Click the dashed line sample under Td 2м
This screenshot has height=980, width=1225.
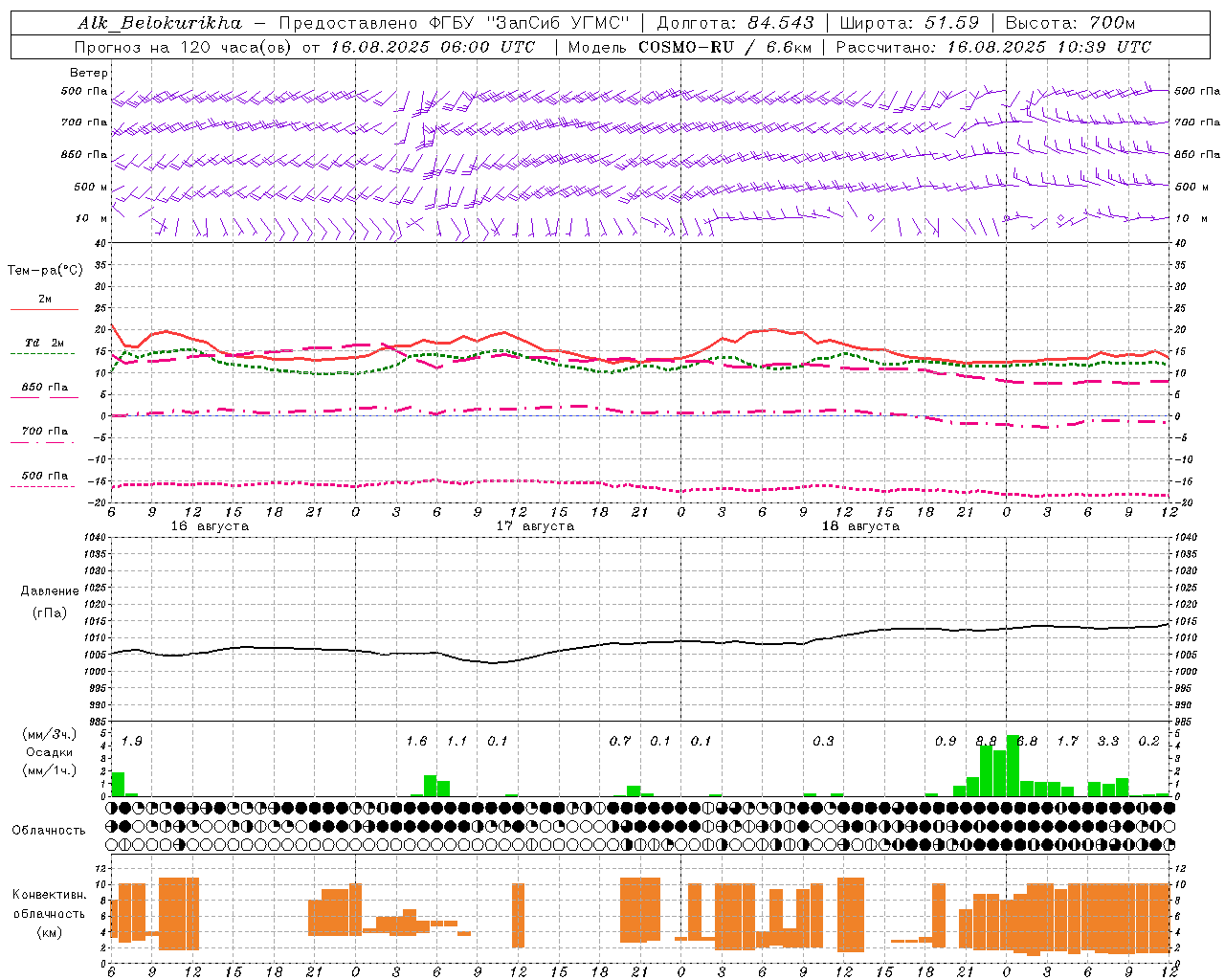pyautogui.click(x=42, y=353)
